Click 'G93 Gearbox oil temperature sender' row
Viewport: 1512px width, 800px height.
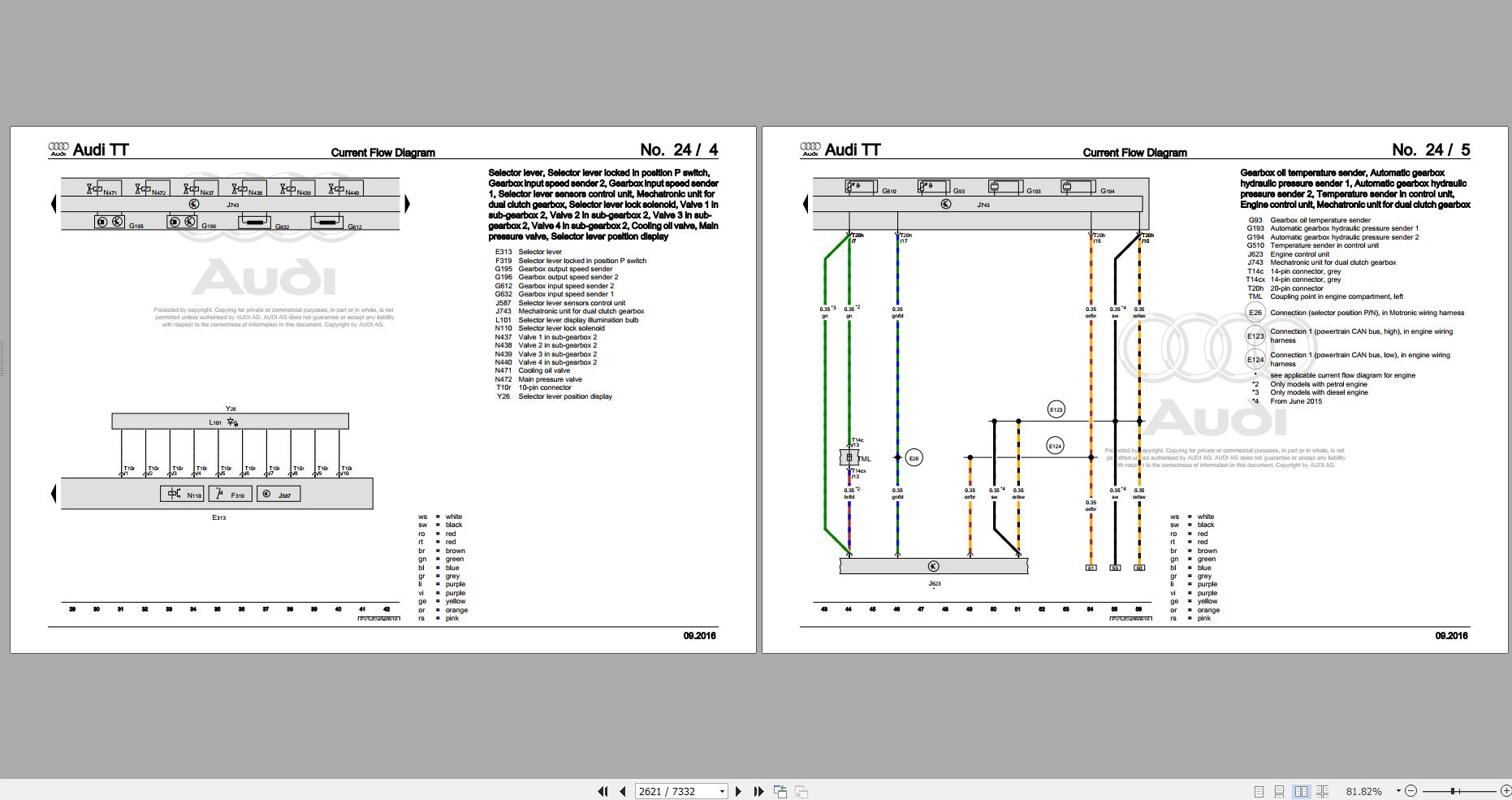[x=1309, y=220]
